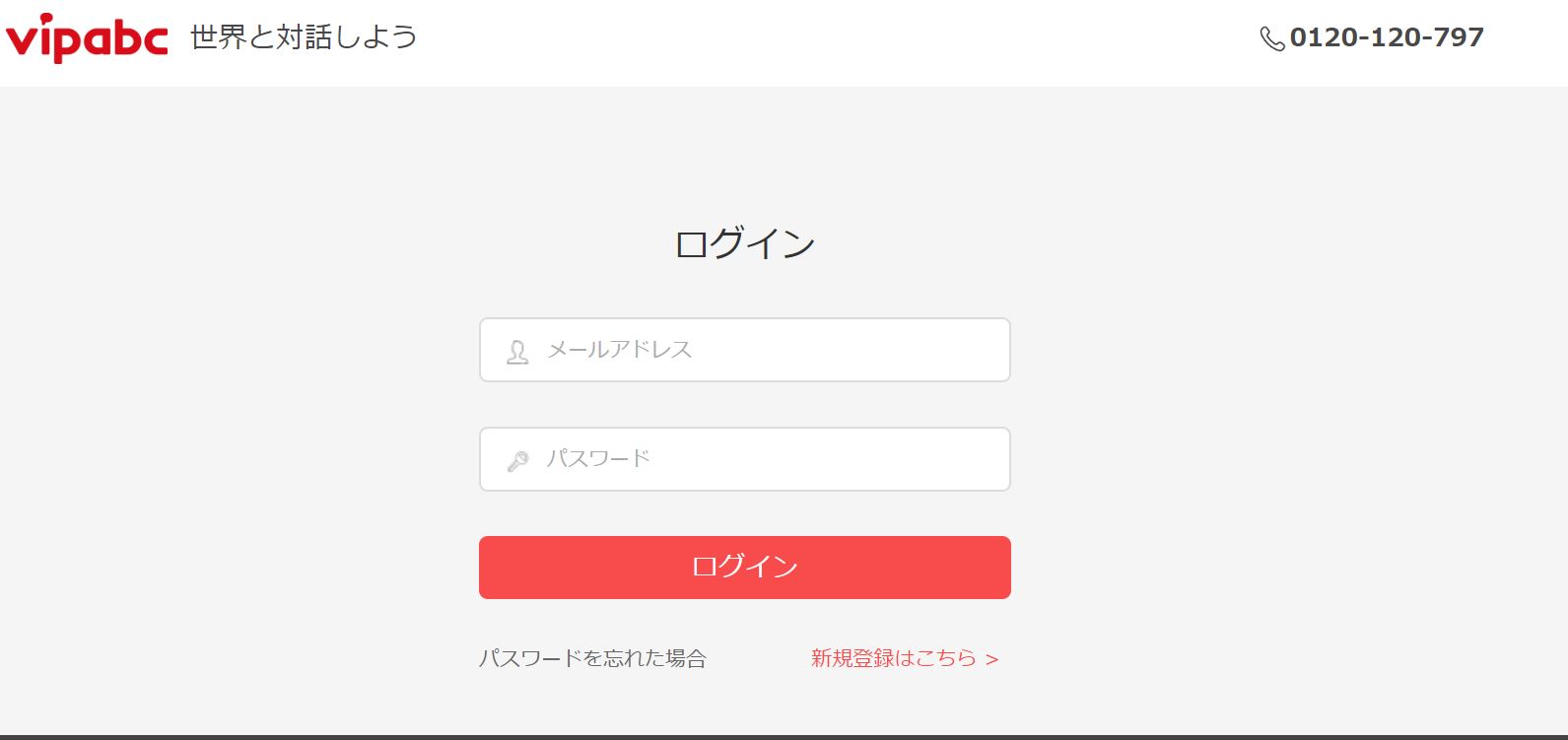Image resolution: width=1568 pixels, height=740 pixels.
Task: Click the ログイン page heading
Action: pyautogui.click(x=744, y=243)
